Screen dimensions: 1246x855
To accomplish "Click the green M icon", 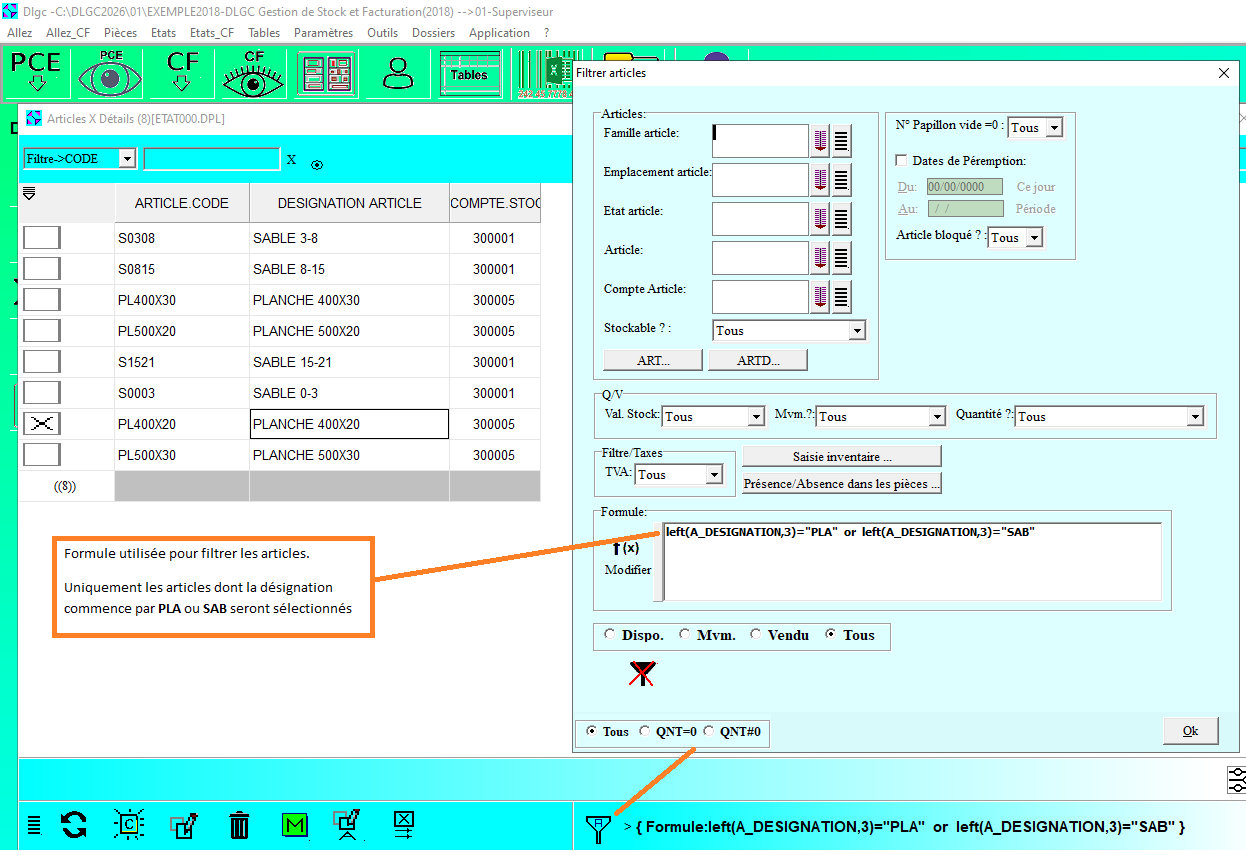I will click(x=294, y=825).
